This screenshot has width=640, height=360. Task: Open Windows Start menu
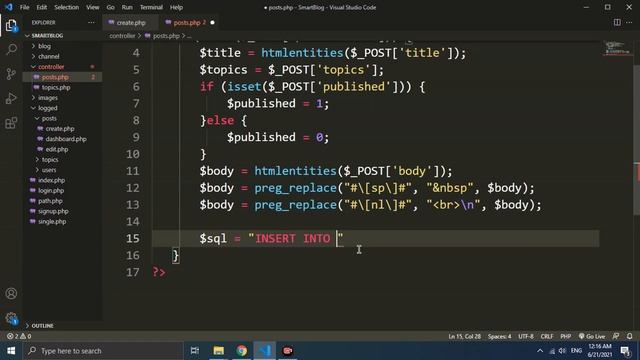click(11, 351)
